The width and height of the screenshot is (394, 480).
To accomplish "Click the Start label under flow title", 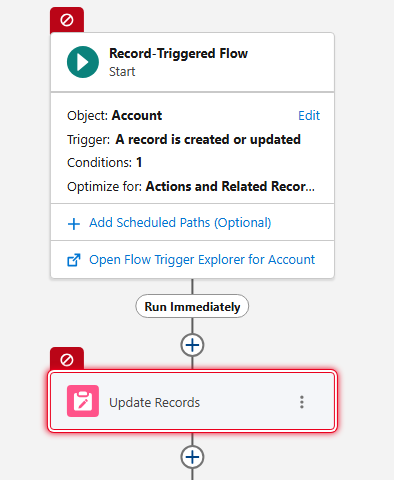I will (x=122, y=72).
